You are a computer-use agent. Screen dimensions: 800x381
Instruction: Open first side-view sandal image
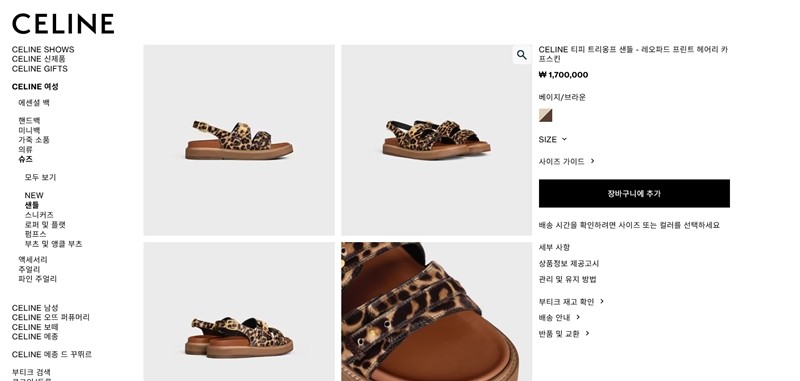[x=239, y=140]
